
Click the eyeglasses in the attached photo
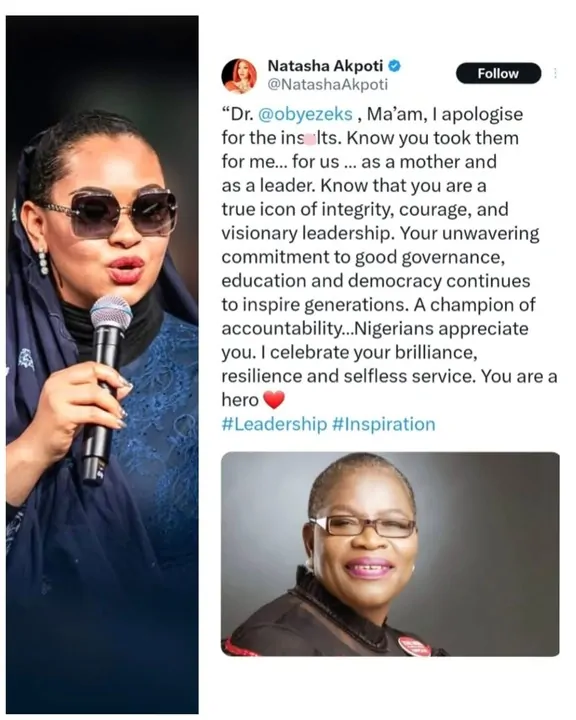point(363,526)
